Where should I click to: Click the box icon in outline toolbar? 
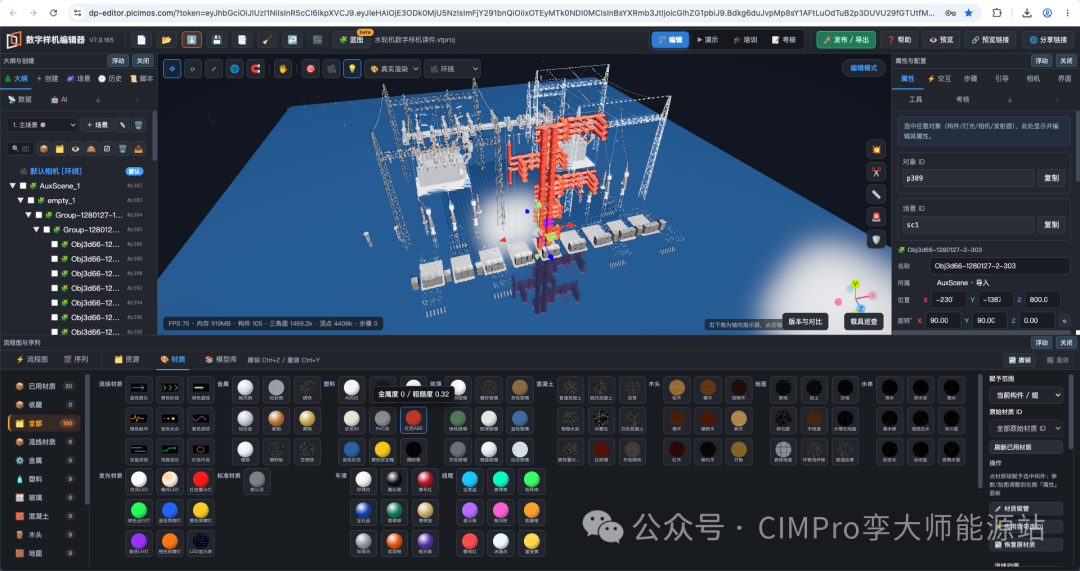pyautogui.click(x=44, y=149)
